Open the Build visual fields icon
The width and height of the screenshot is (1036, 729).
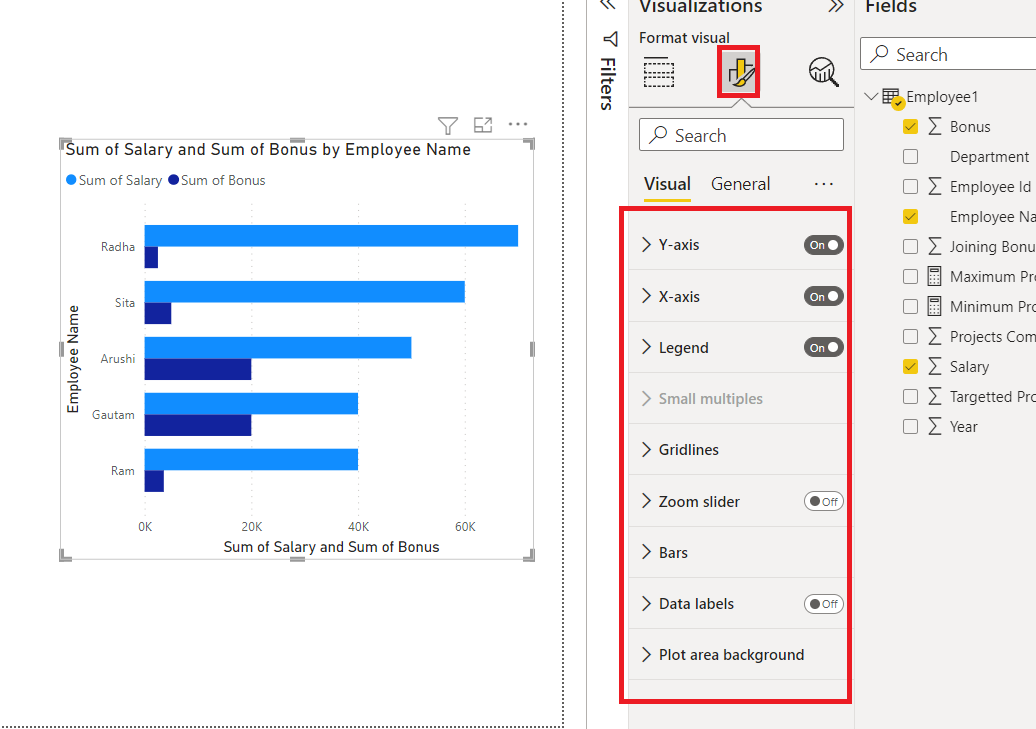tap(659, 72)
